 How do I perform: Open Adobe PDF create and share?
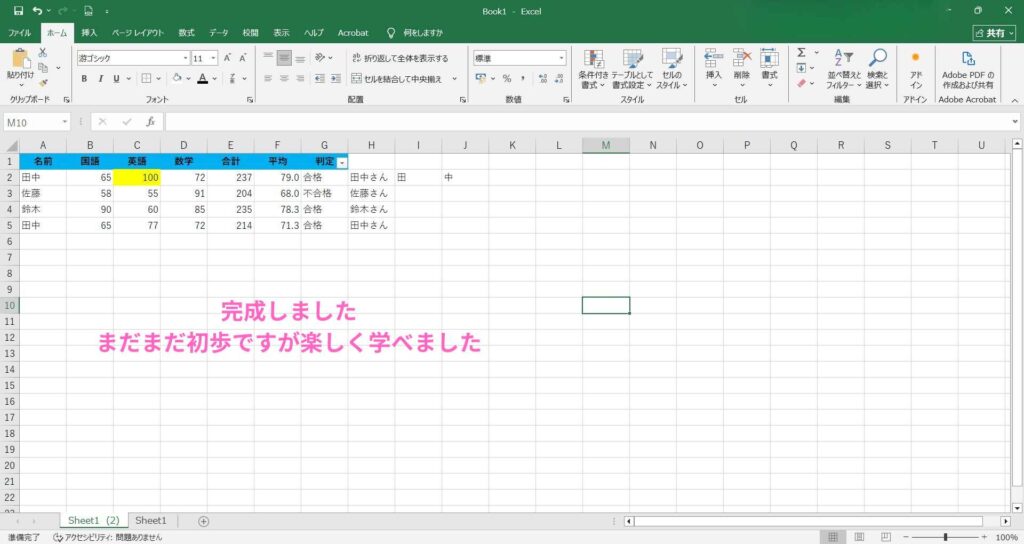(x=968, y=69)
